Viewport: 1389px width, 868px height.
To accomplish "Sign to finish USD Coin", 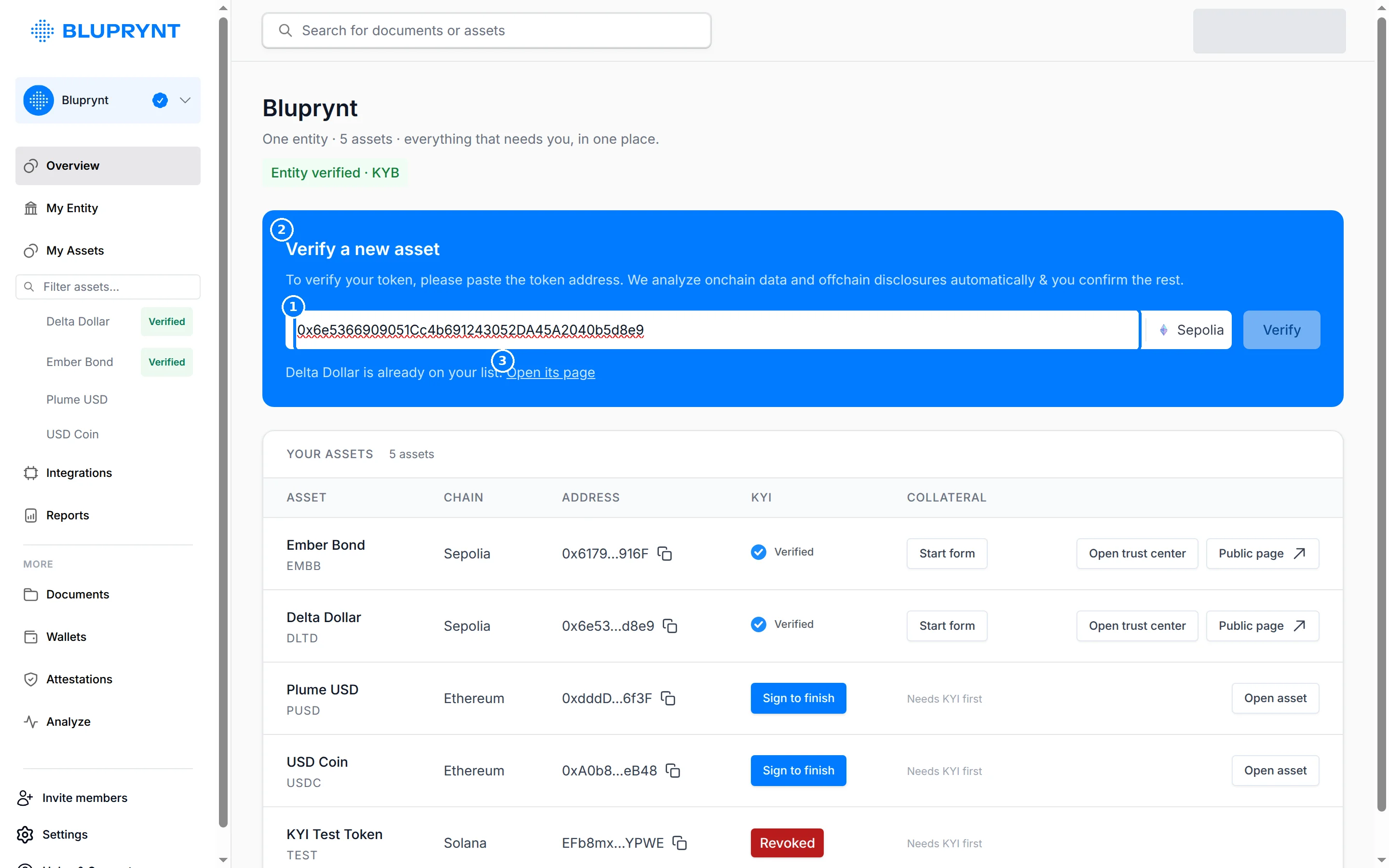I will 798,771.
